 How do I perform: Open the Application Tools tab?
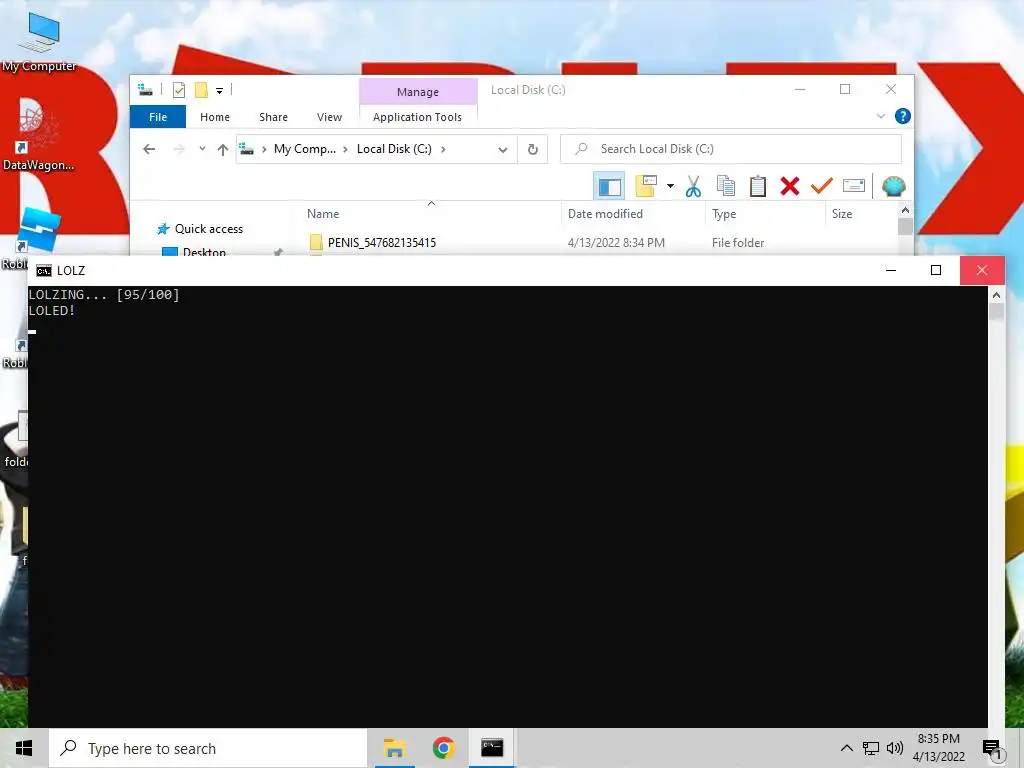tap(417, 117)
